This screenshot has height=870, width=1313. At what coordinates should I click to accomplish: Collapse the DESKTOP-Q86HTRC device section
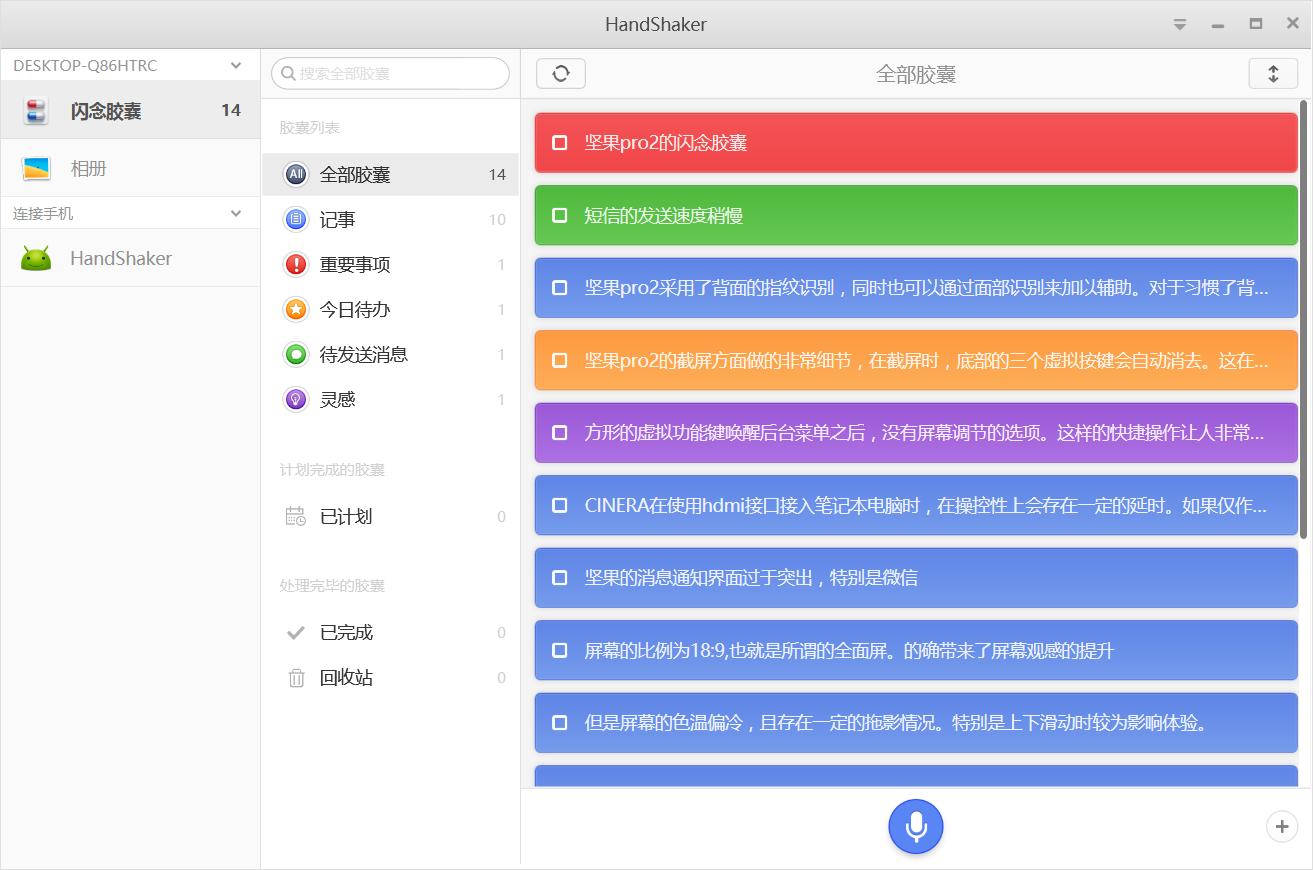[x=237, y=64]
